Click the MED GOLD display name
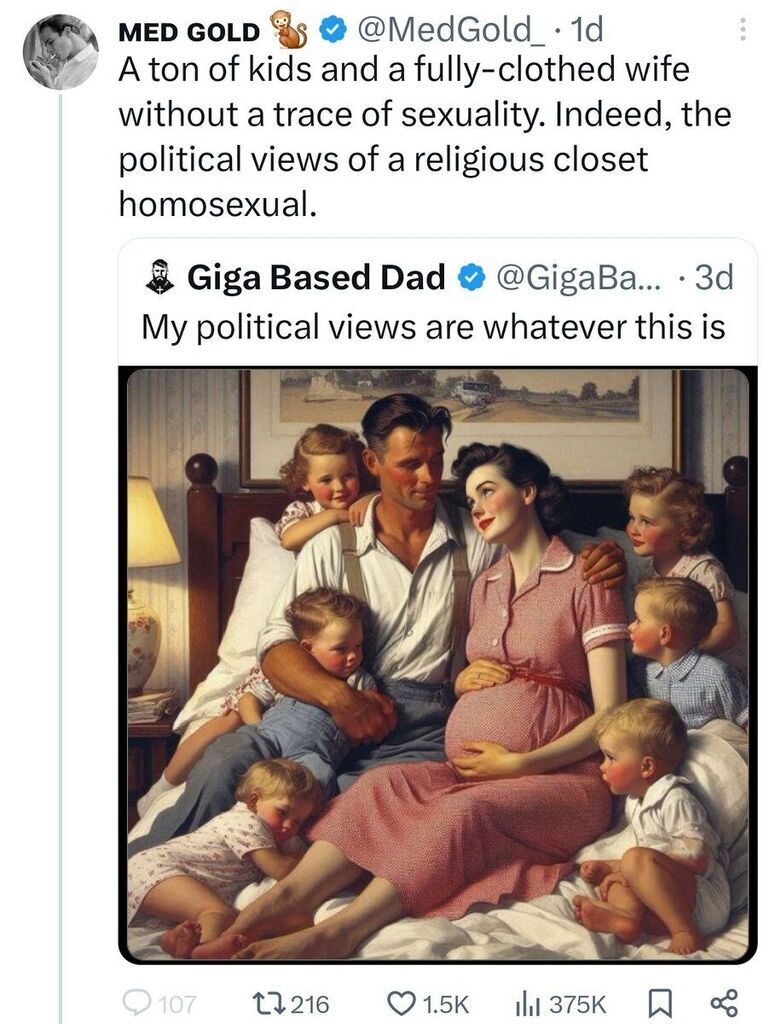The height and width of the screenshot is (1024, 781). [x=189, y=32]
